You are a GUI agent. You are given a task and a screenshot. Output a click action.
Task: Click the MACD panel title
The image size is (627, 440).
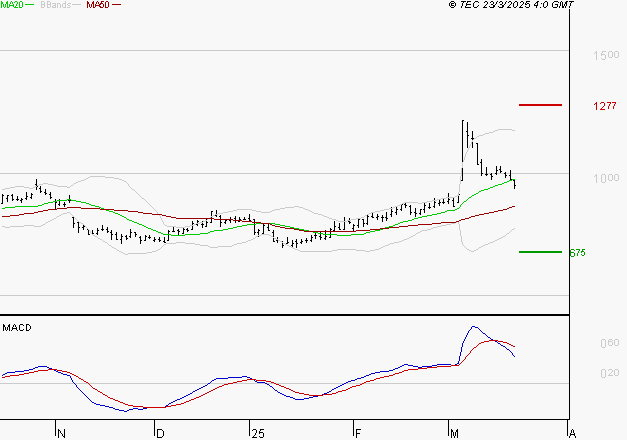[x=17, y=328]
